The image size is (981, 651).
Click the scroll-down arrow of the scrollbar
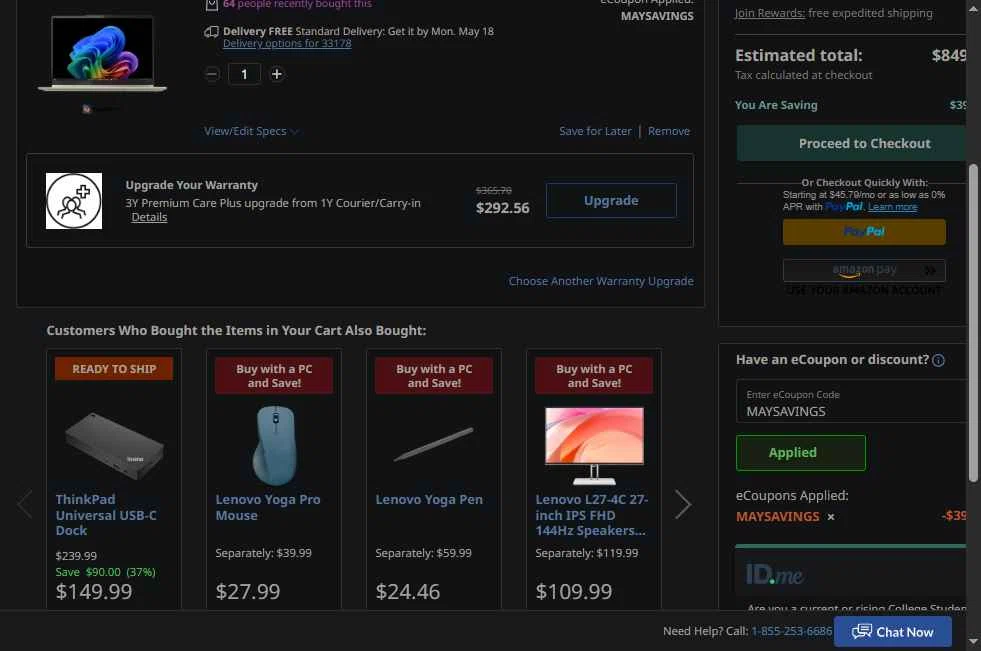973,641
